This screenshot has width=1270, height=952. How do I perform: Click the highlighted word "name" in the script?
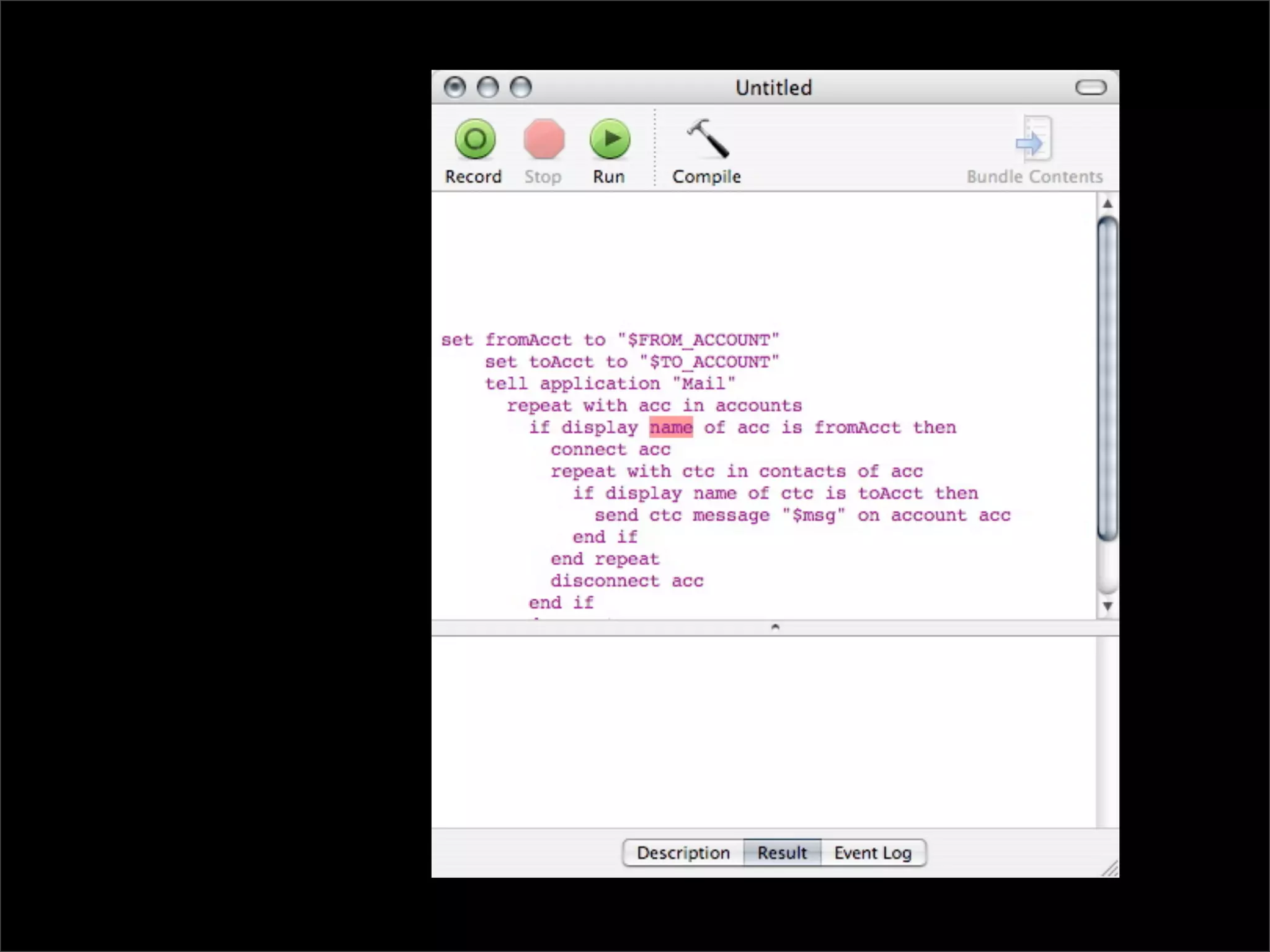coord(671,427)
